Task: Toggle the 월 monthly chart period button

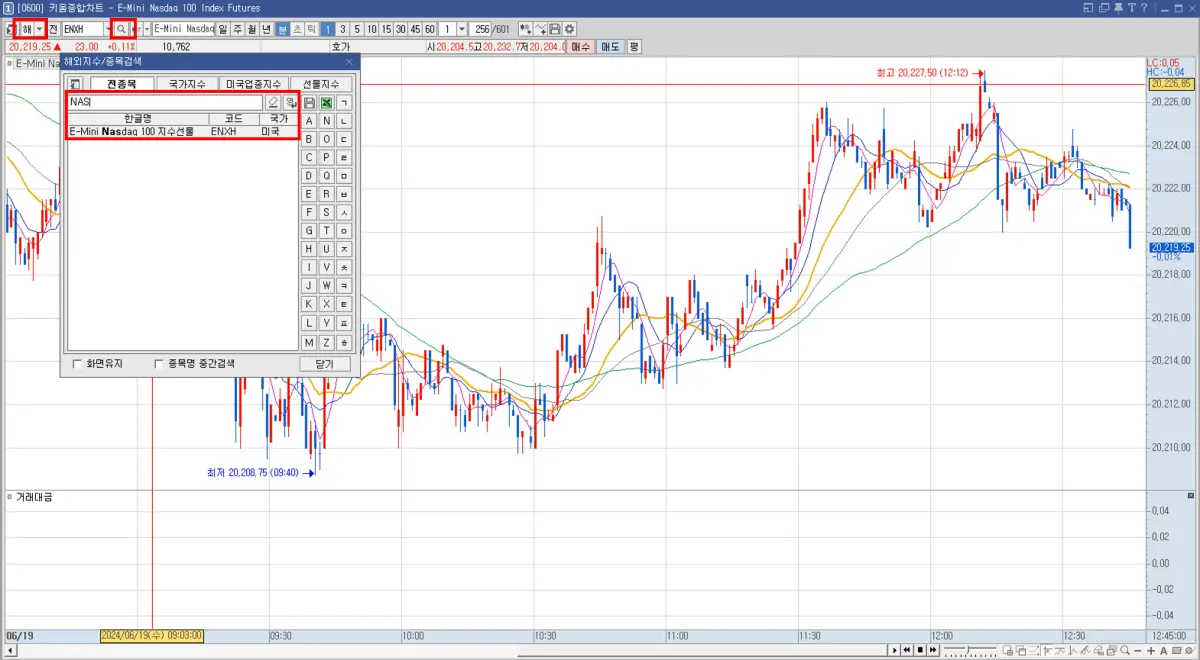Action: 252,30
